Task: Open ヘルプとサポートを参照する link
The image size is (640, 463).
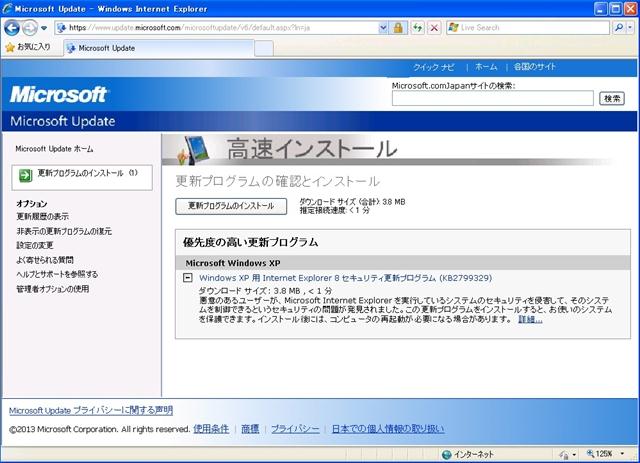Action: click(57, 274)
